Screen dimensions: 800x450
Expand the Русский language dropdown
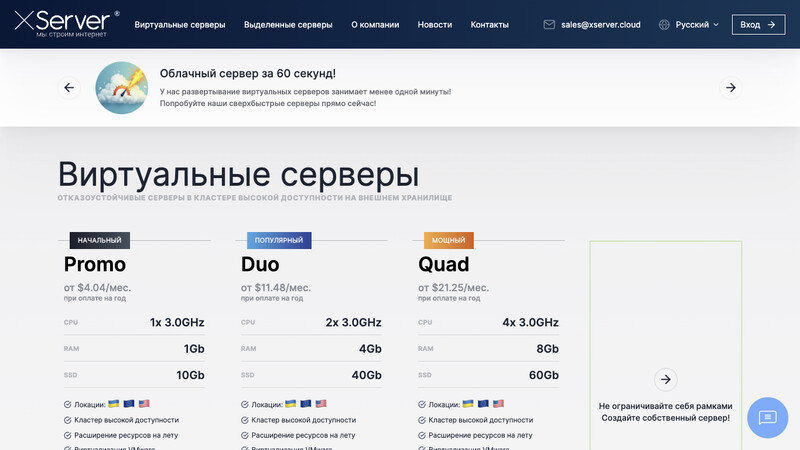[696, 24]
